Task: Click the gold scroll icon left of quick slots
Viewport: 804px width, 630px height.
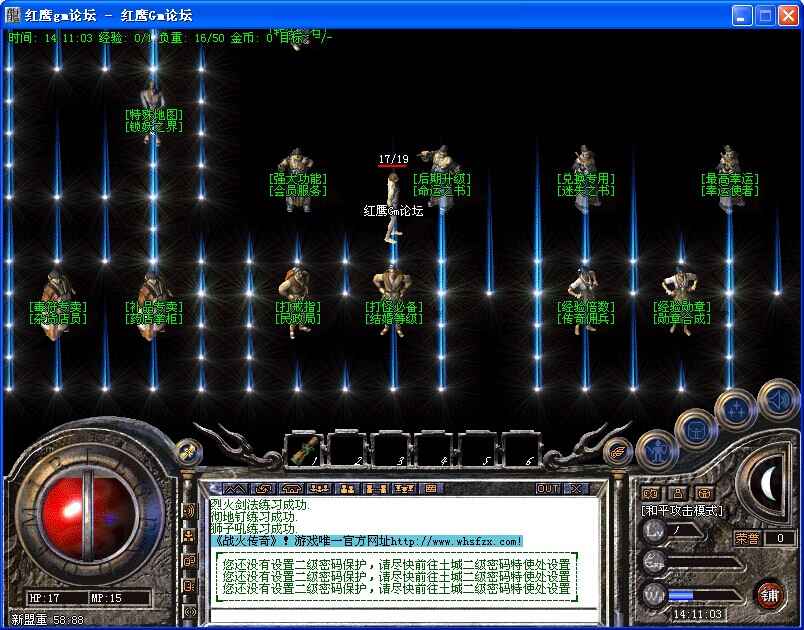Action: (189, 452)
